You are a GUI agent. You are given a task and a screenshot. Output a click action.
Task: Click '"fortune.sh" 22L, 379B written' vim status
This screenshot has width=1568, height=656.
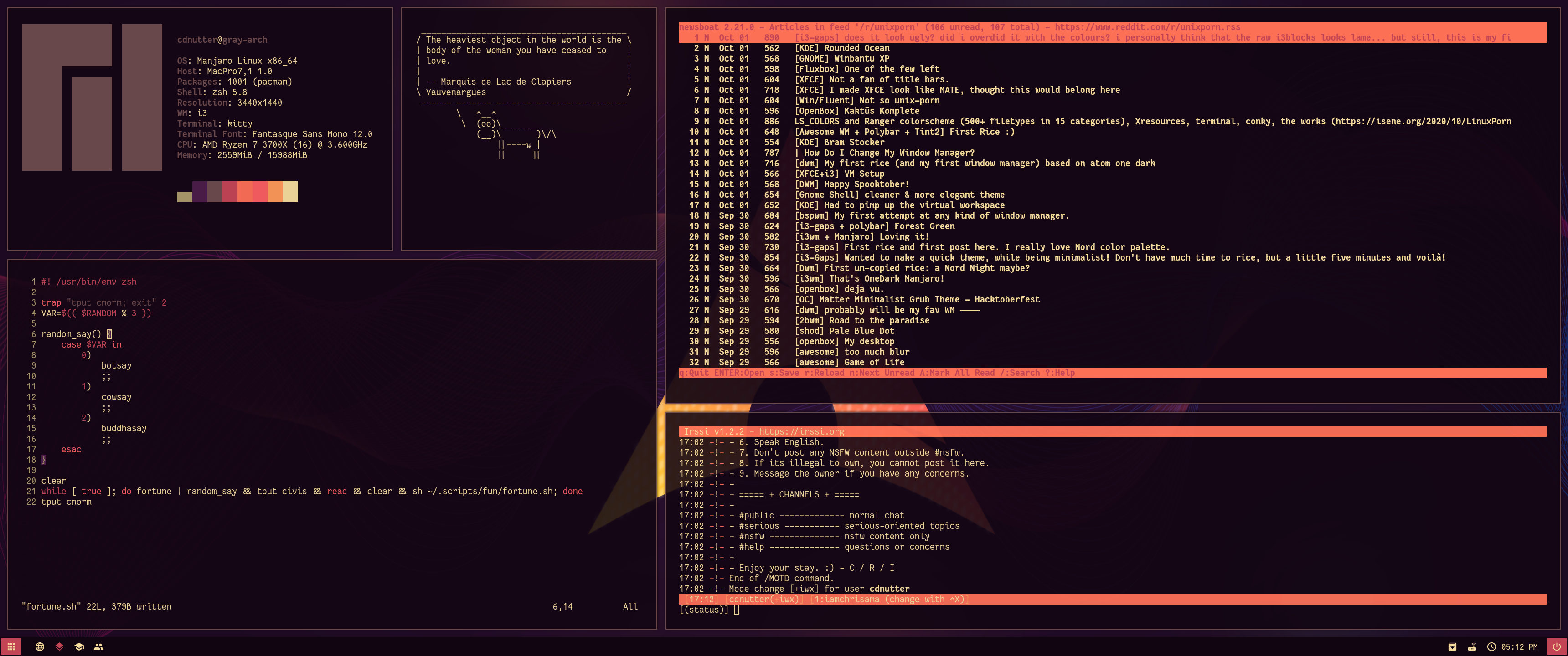pyautogui.click(x=97, y=607)
